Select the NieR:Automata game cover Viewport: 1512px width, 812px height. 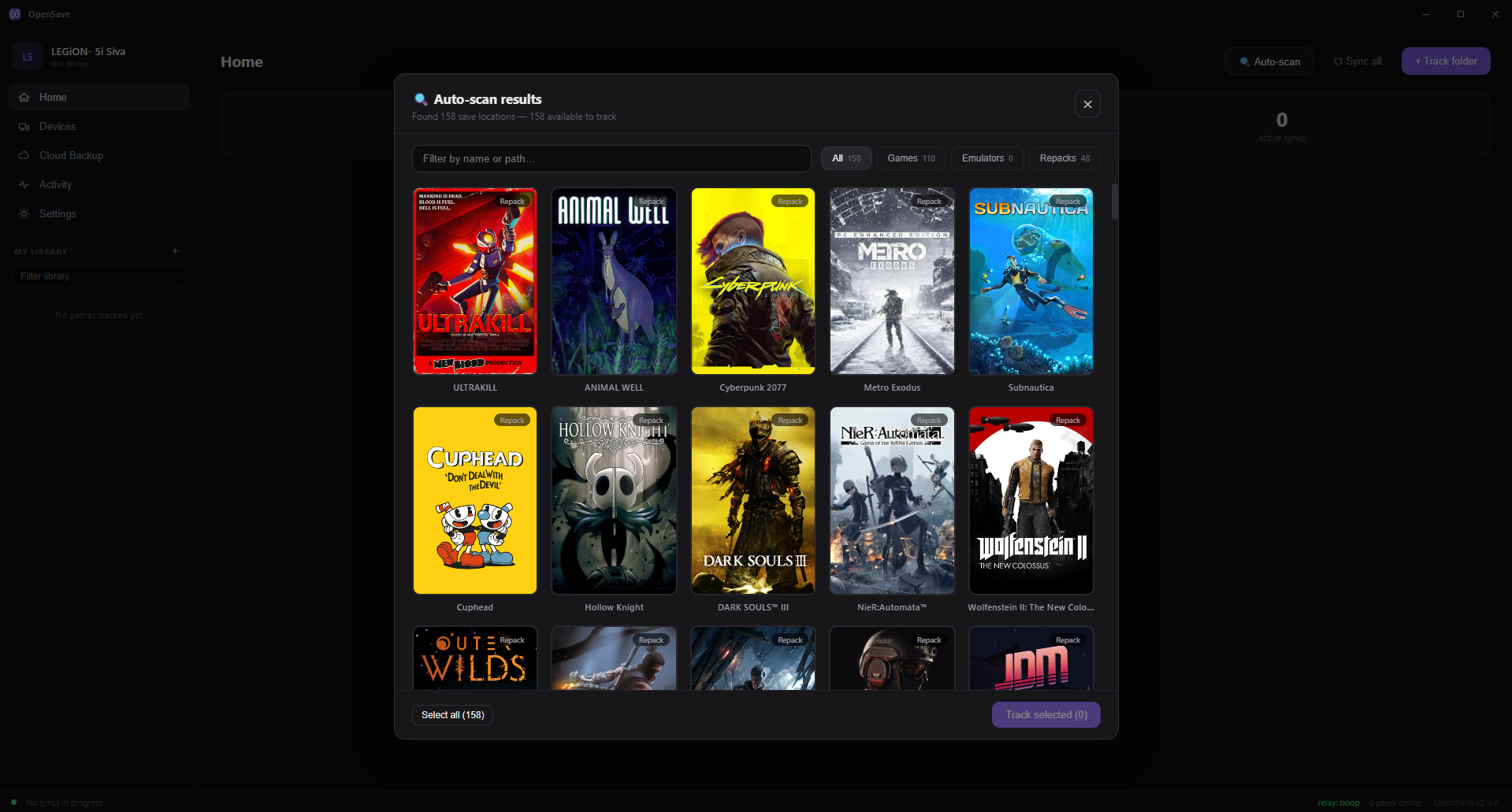[892, 500]
